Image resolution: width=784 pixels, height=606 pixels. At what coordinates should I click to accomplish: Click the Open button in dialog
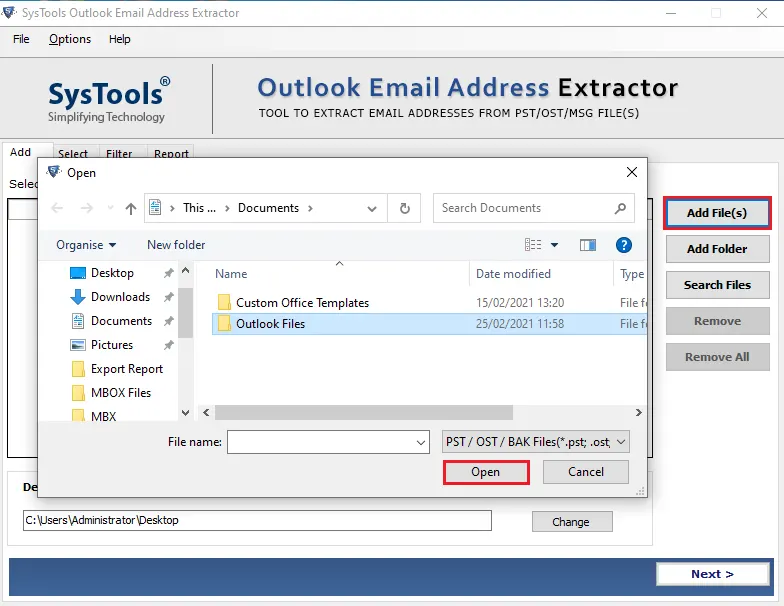486,472
